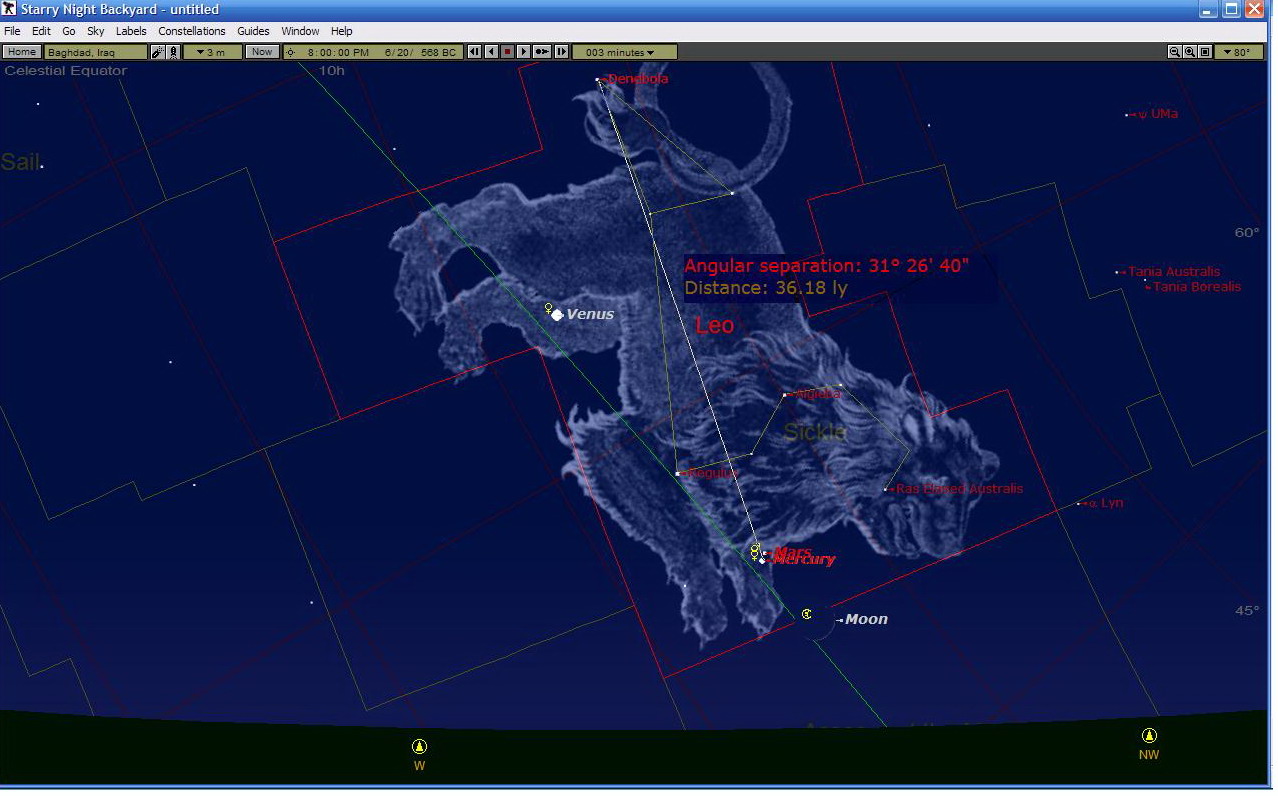Click the Mercury label
This screenshot has height=796, width=1278.
[x=804, y=560]
